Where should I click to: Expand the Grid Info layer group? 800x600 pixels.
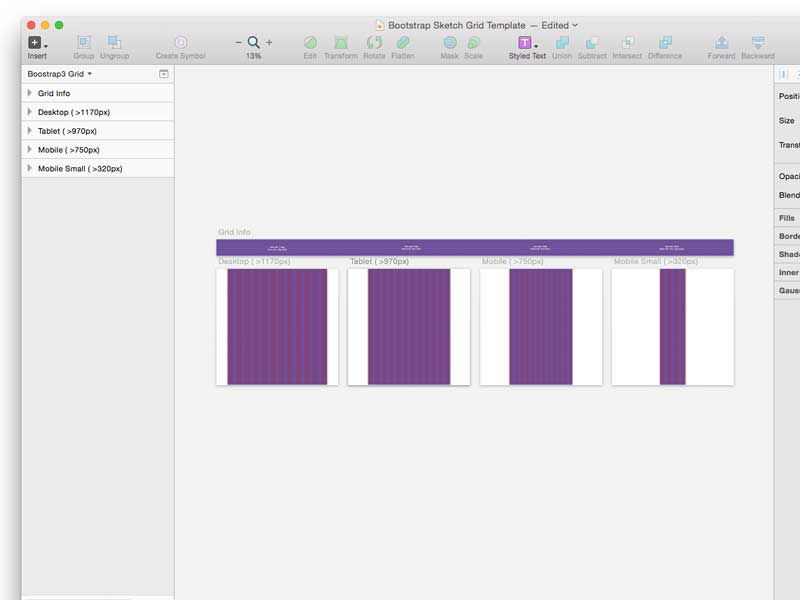coord(30,93)
